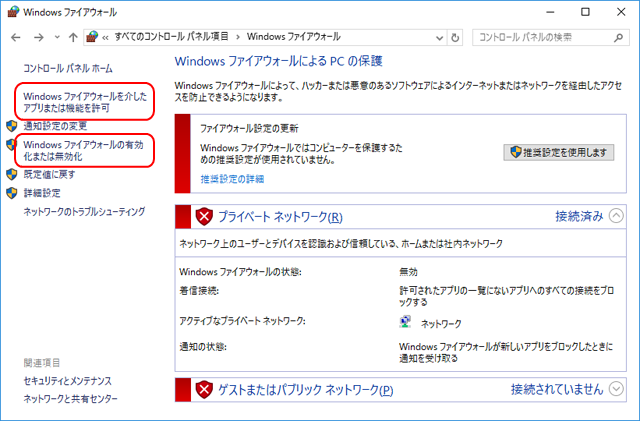
Task: Click プライベート ネットワーク(R) heading
Action: pos(280,217)
